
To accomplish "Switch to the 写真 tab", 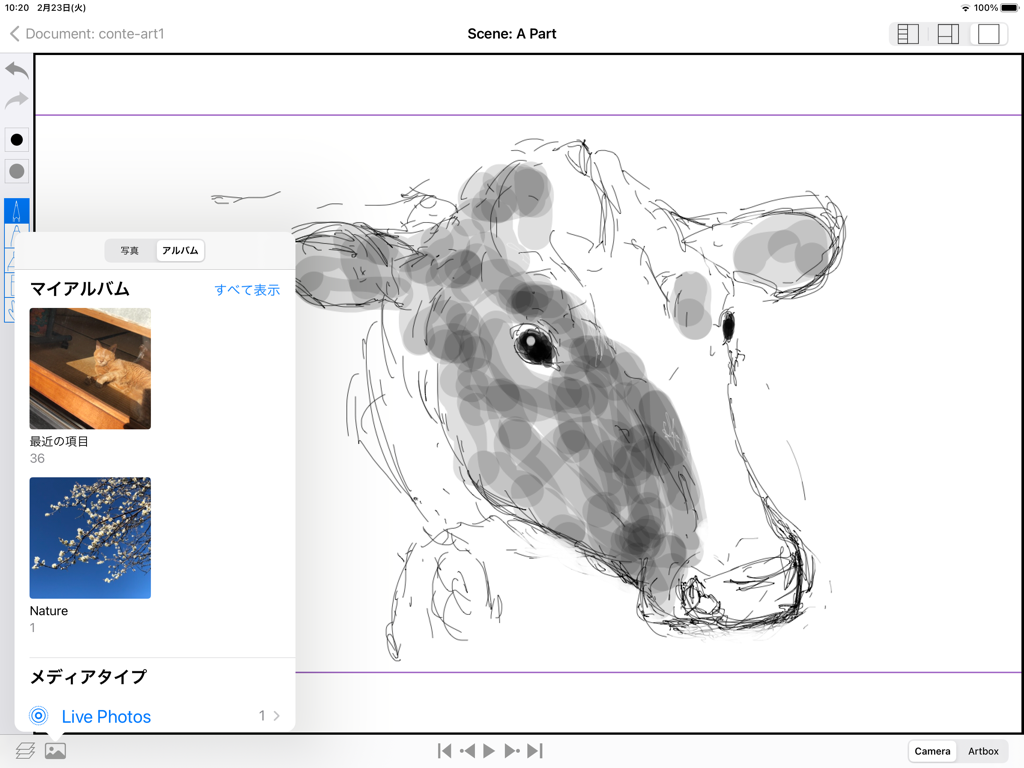I will 129,250.
